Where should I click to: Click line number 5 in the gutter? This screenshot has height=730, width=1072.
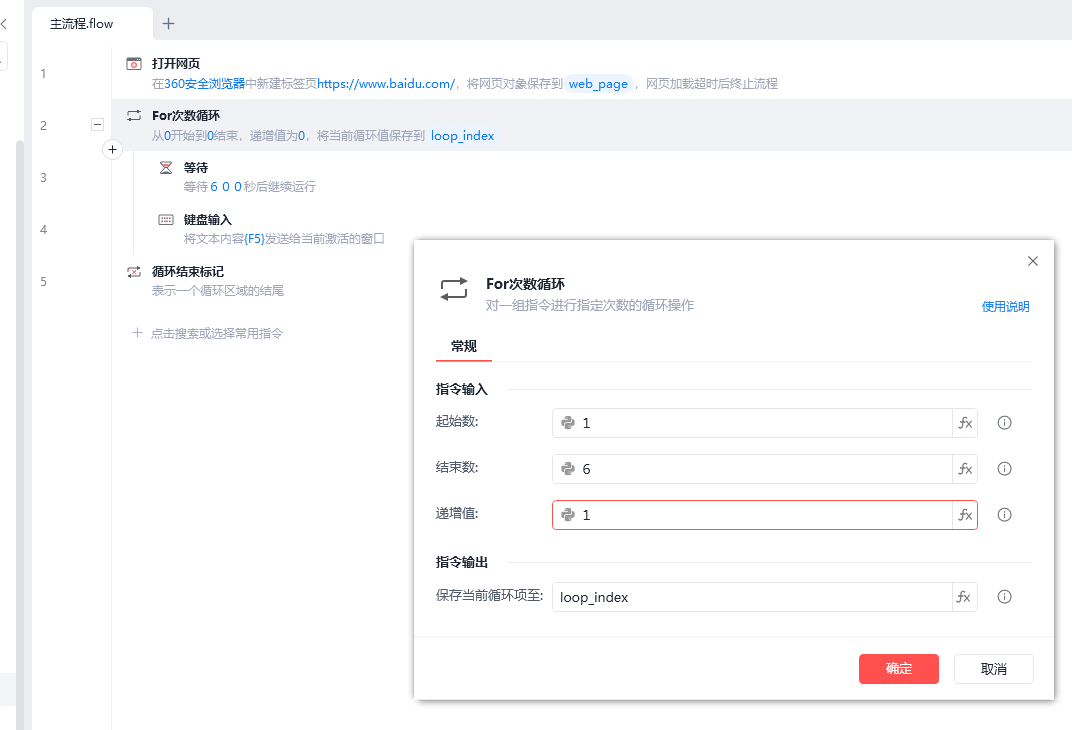click(43, 281)
